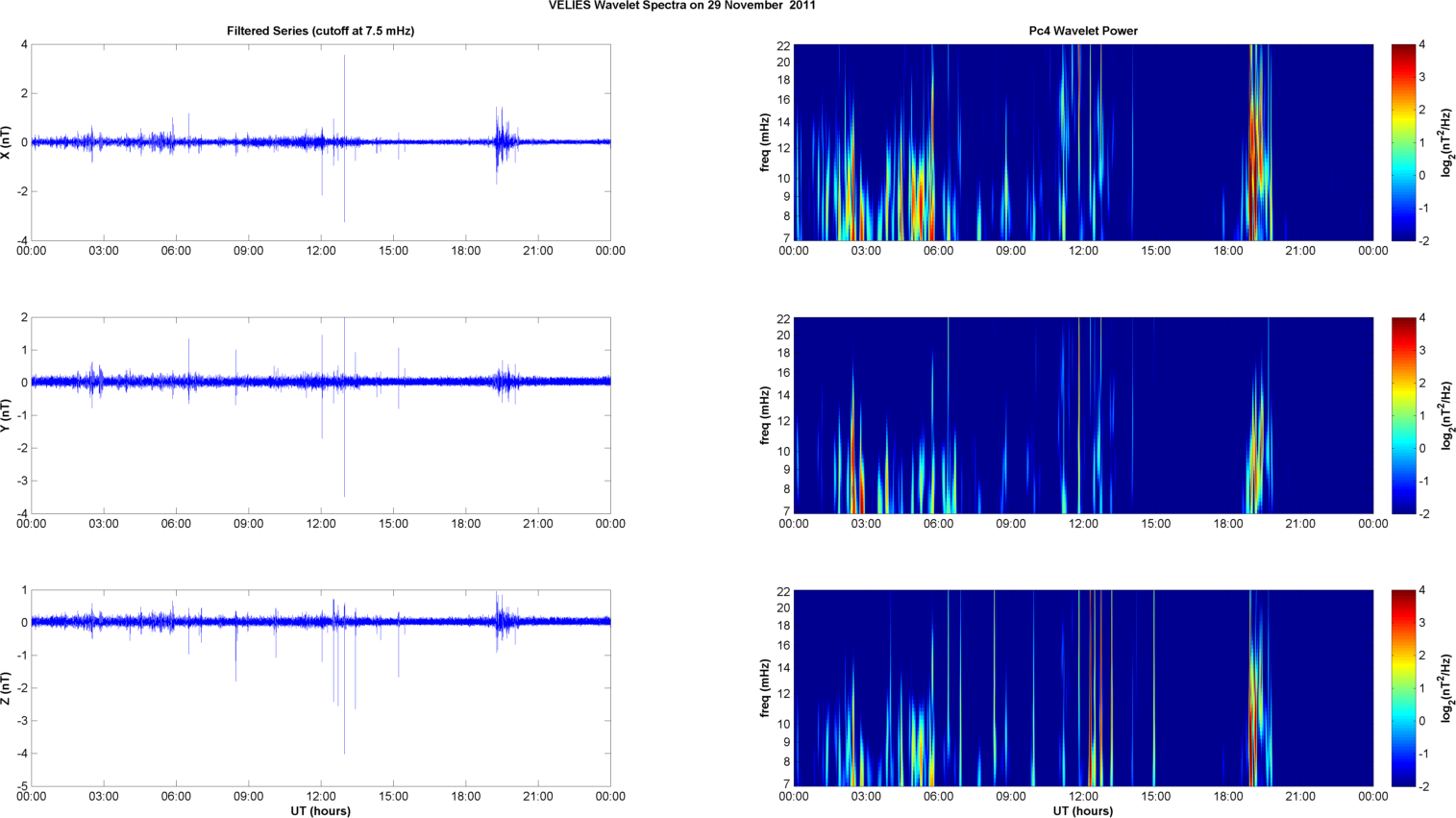
Task: Click the log2(nT²/Hz) label of bottom colorbar
Action: point(1447,688)
